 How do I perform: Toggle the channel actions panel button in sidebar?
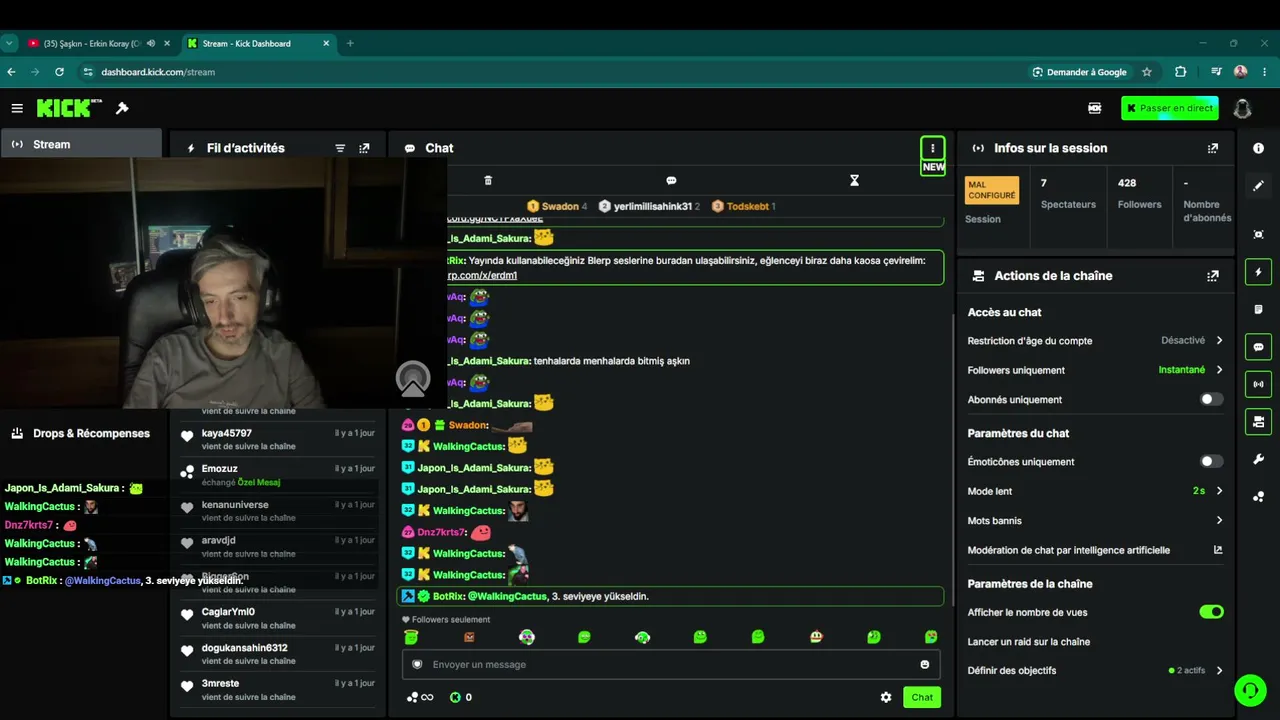point(1258,421)
